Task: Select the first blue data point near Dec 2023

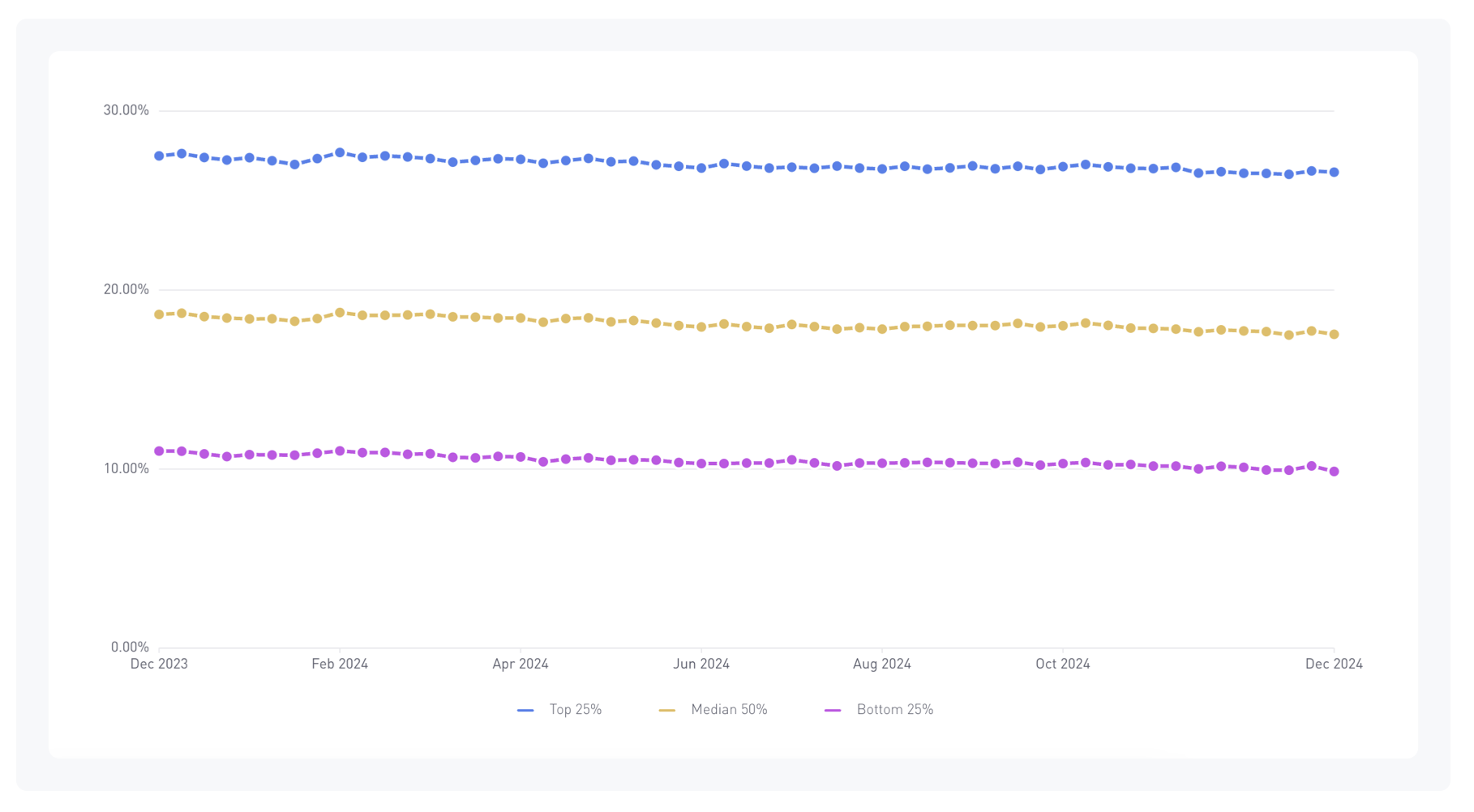Action: point(158,155)
